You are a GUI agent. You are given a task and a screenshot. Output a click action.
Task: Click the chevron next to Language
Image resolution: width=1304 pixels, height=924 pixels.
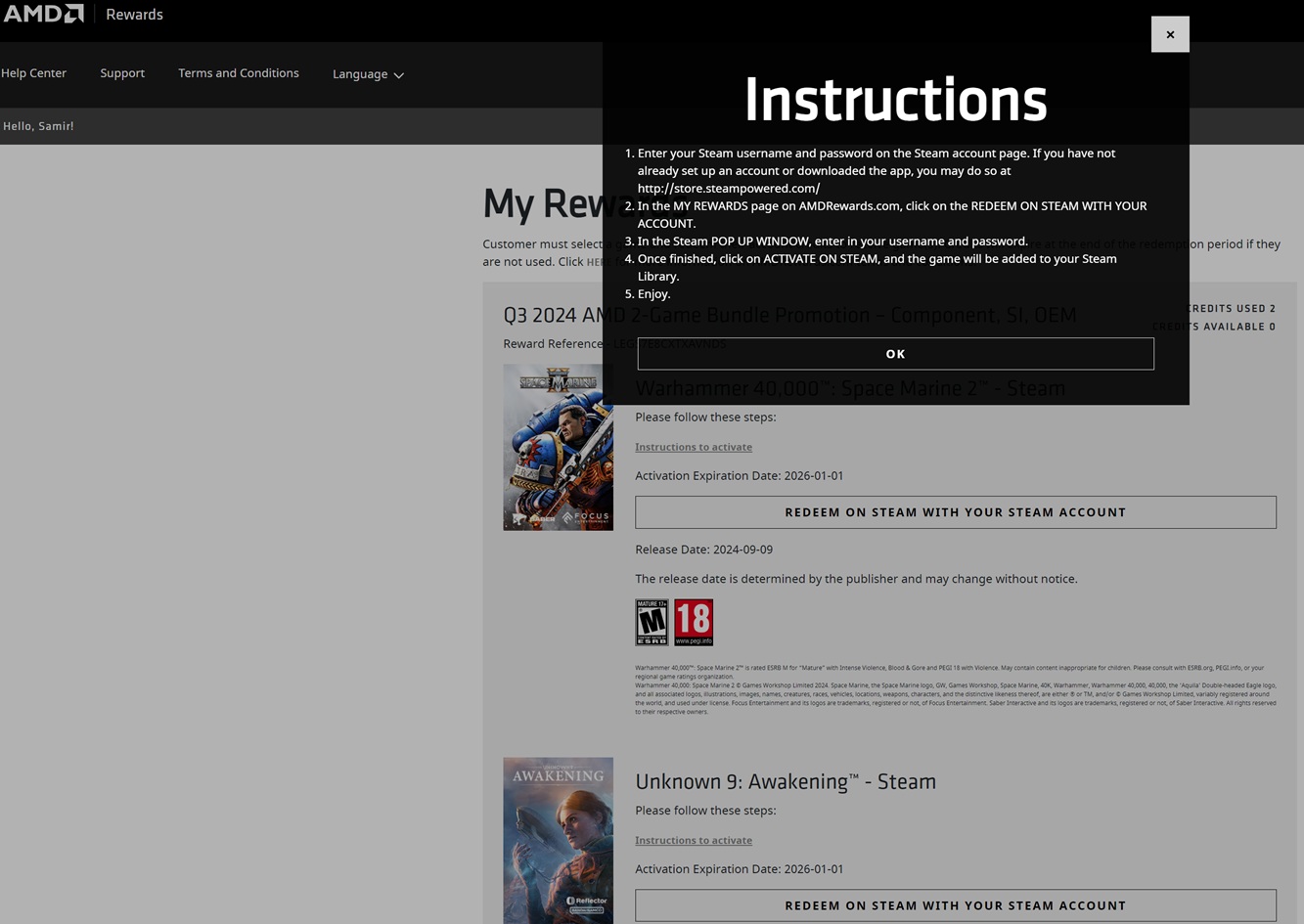click(398, 75)
